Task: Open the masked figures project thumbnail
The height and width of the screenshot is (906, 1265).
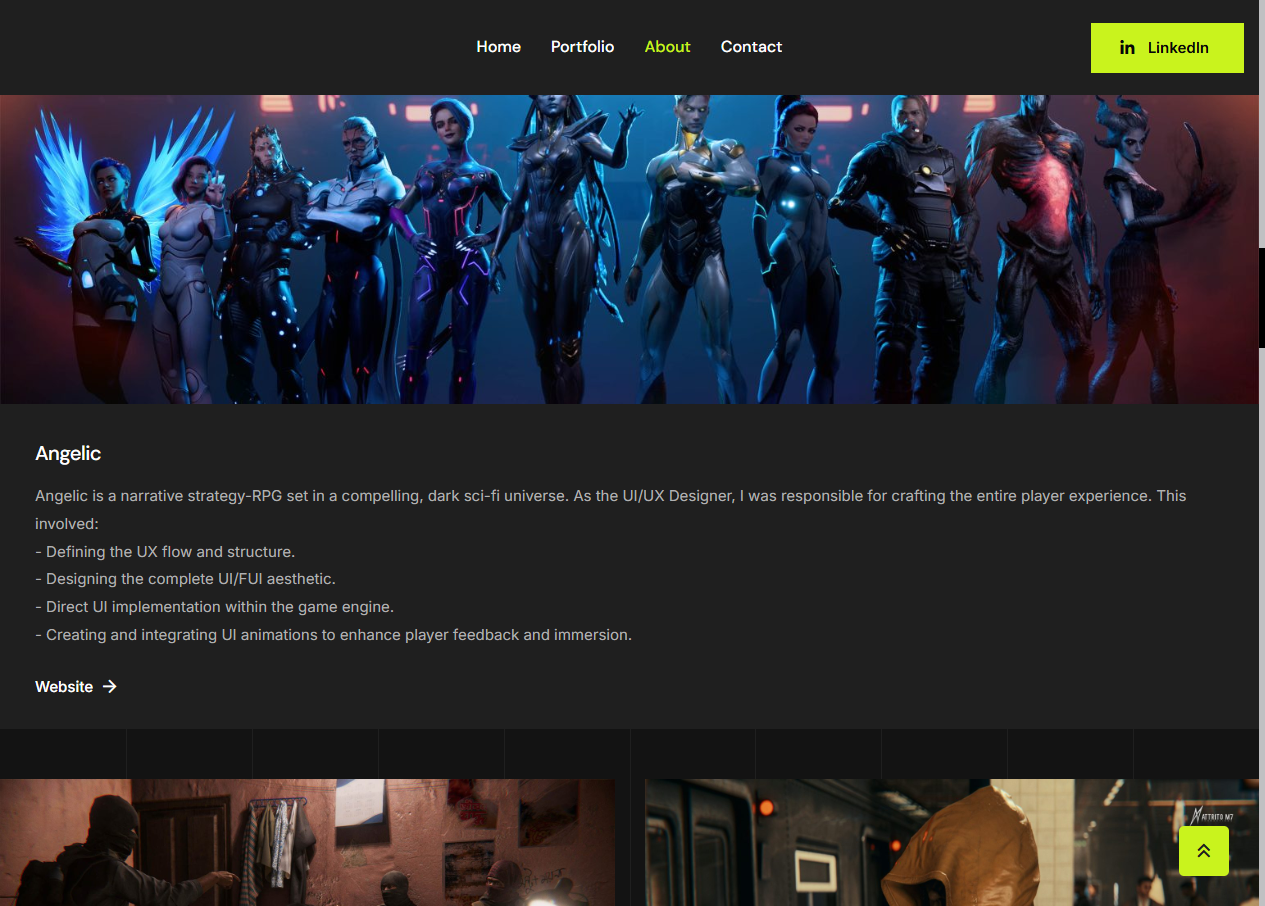Action: tap(307, 842)
